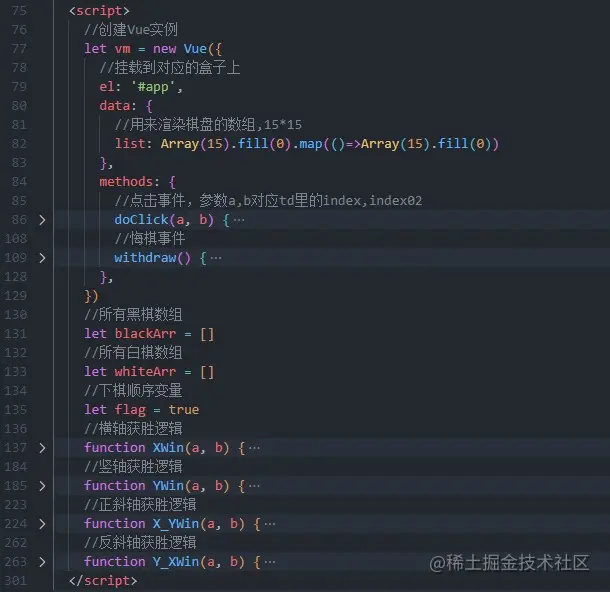Click the whiteArr variable

tap(145, 372)
